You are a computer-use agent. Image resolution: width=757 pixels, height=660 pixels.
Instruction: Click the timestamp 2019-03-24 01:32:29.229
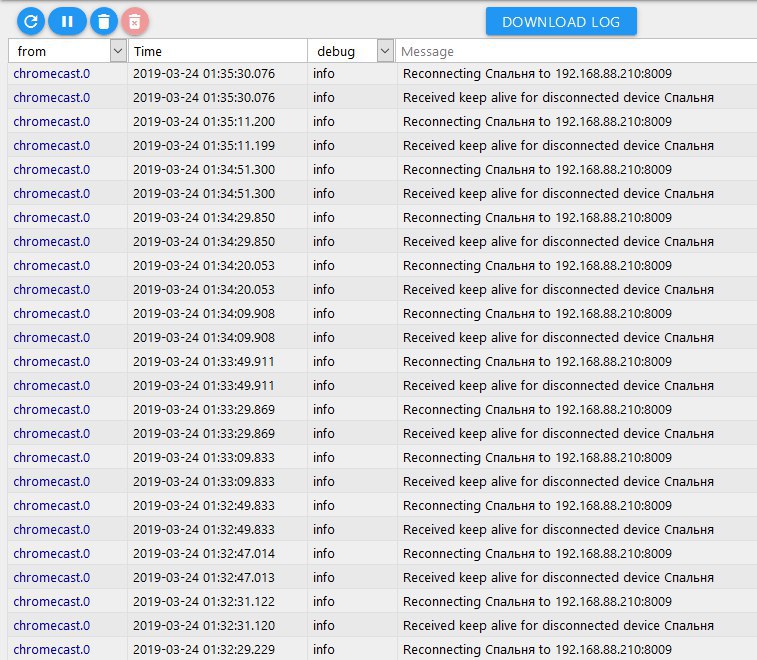coord(204,649)
